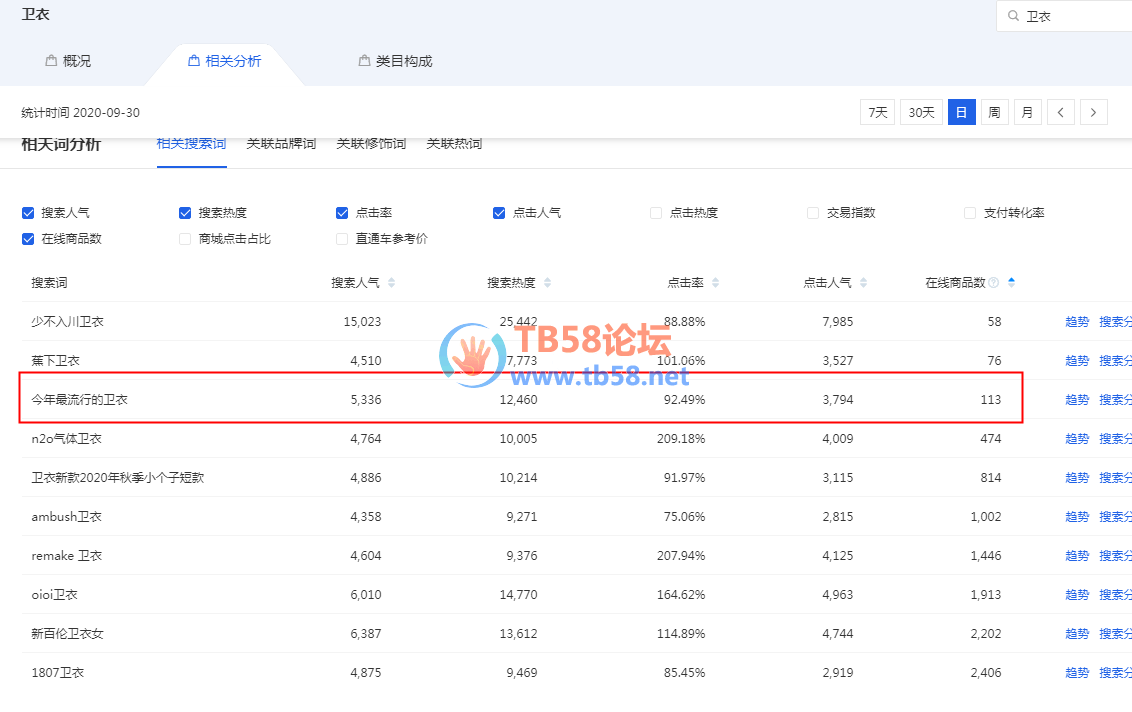
Task: Open 趋势 link for remake 卫衣
Action: 1077,556
